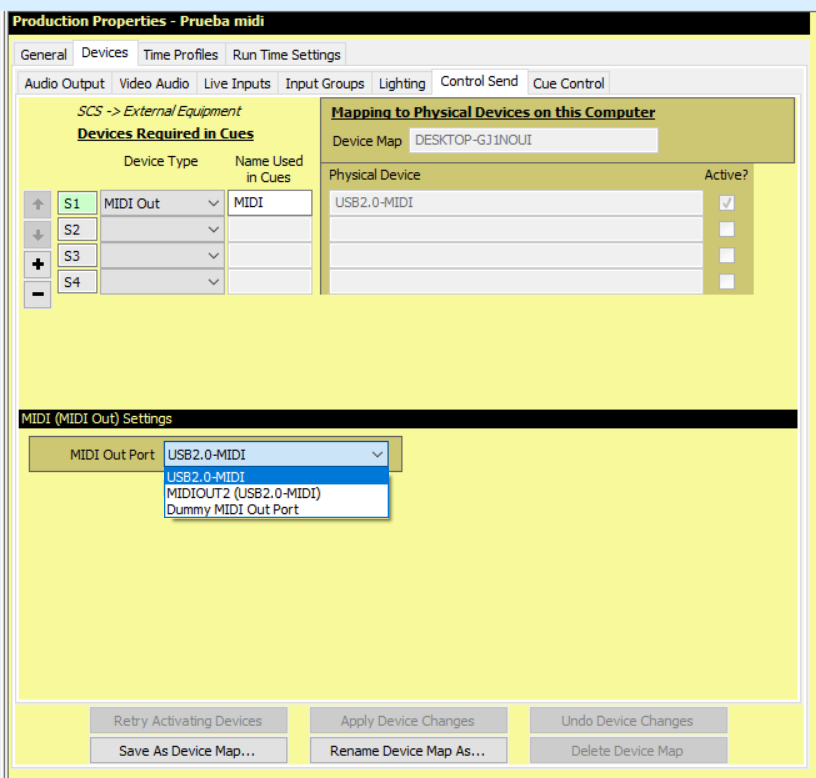This screenshot has height=778, width=816.
Task: Check Active checkbox in fourth device row
Action: (727, 282)
